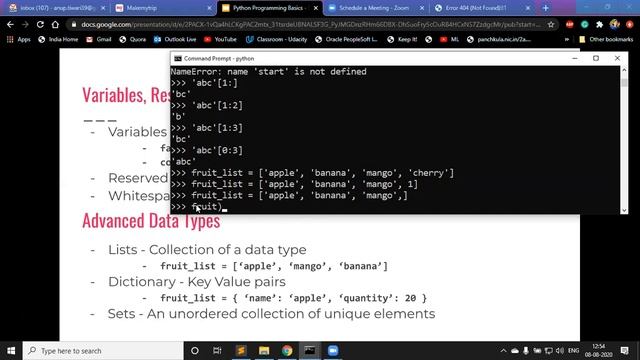Open the Classroom - Udacity bookmark
640x360 pixels.
click(276, 40)
